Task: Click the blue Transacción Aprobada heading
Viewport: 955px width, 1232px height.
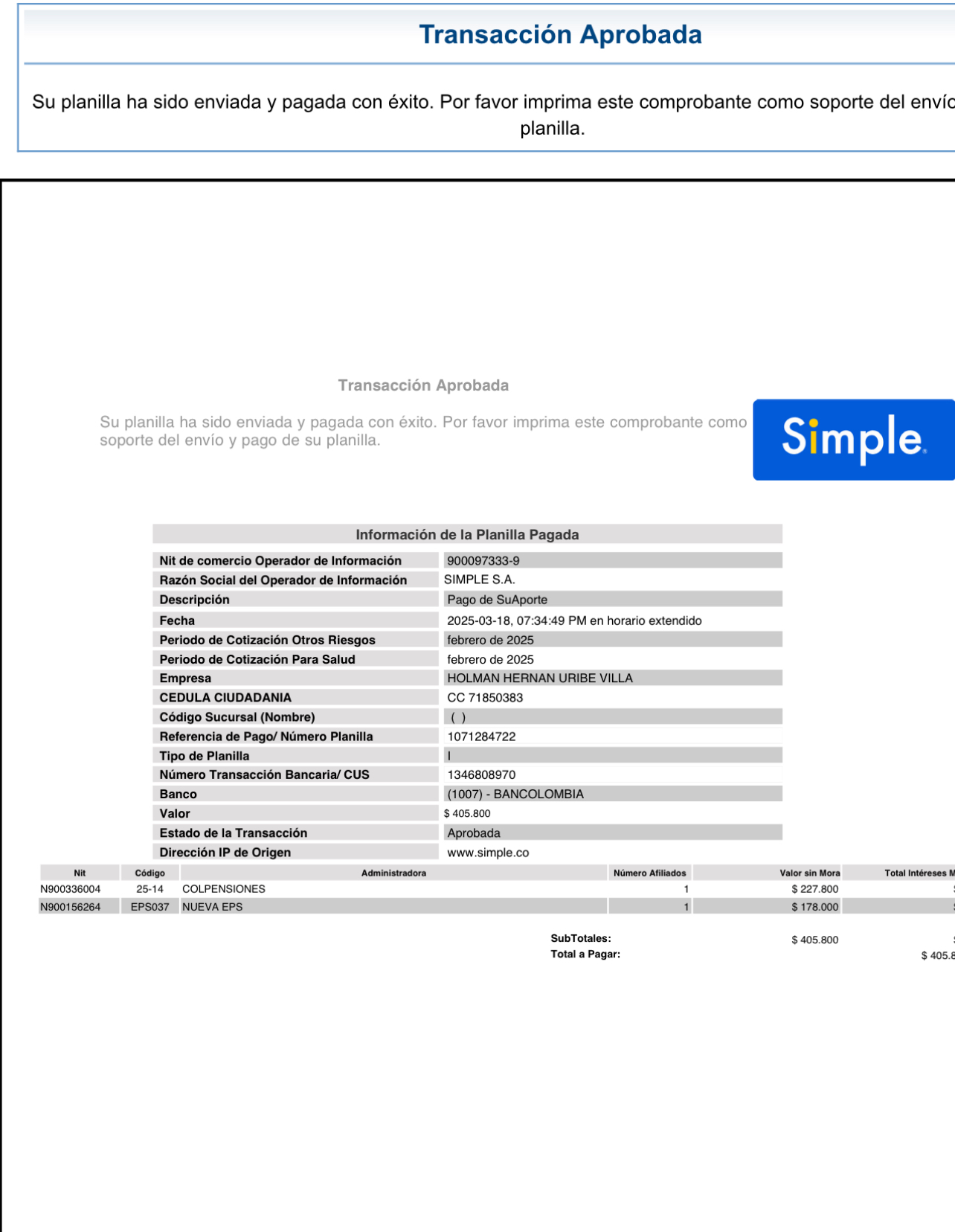Action: click(x=559, y=35)
